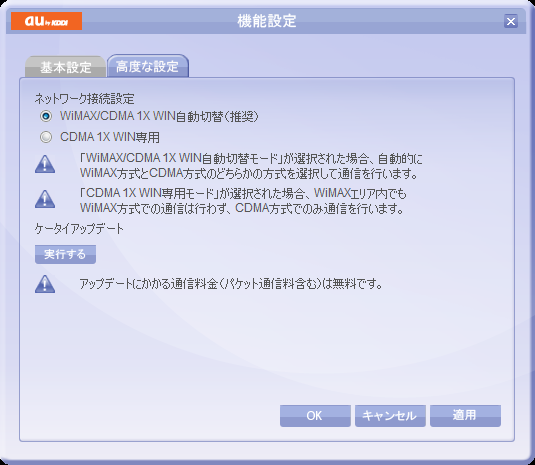The image size is (535, 465).
Task: Click the au by KDDI logo
Action: coord(46,21)
